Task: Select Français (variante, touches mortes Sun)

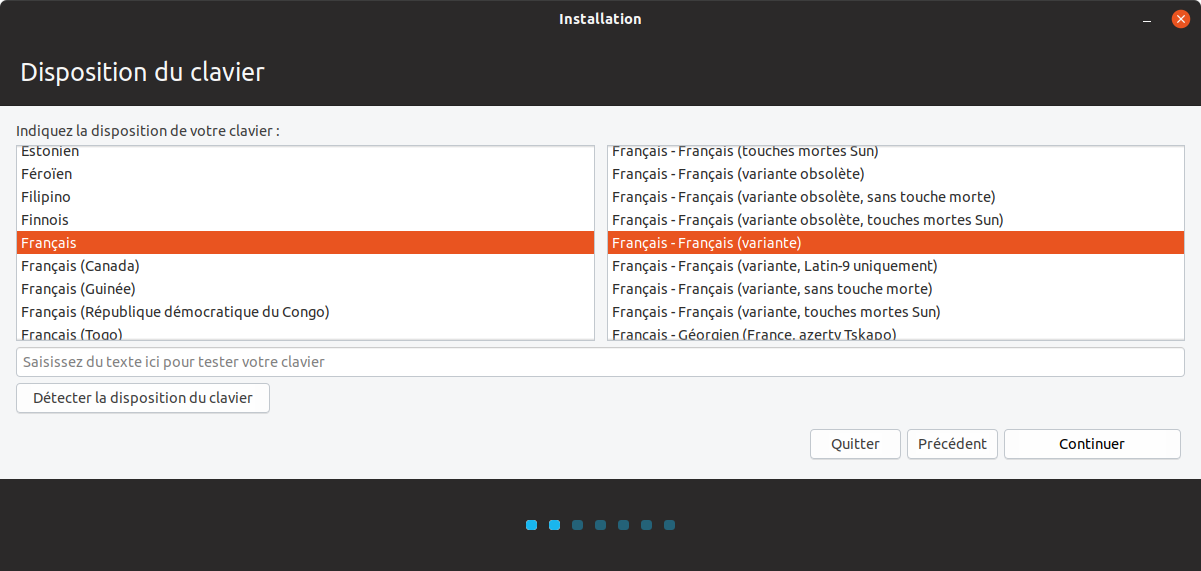Action: coord(776,312)
